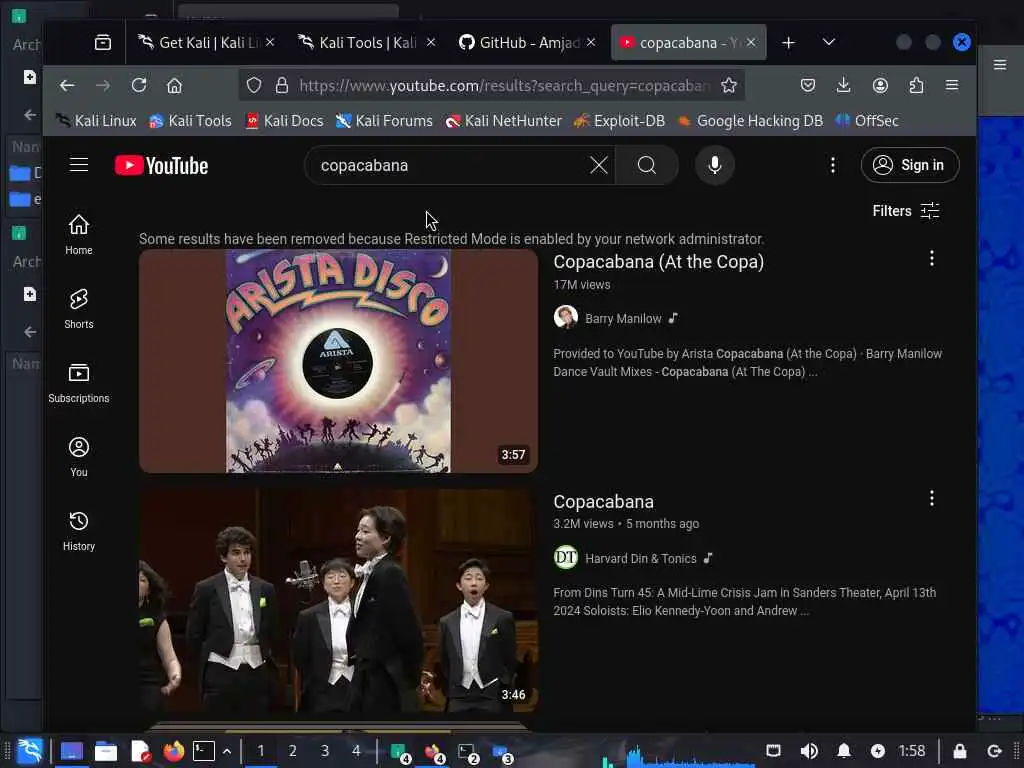The height and width of the screenshot is (768, 1024).
Task: Open tracking protection shield info
Action: pyautogui.click(x=254, y=86)
